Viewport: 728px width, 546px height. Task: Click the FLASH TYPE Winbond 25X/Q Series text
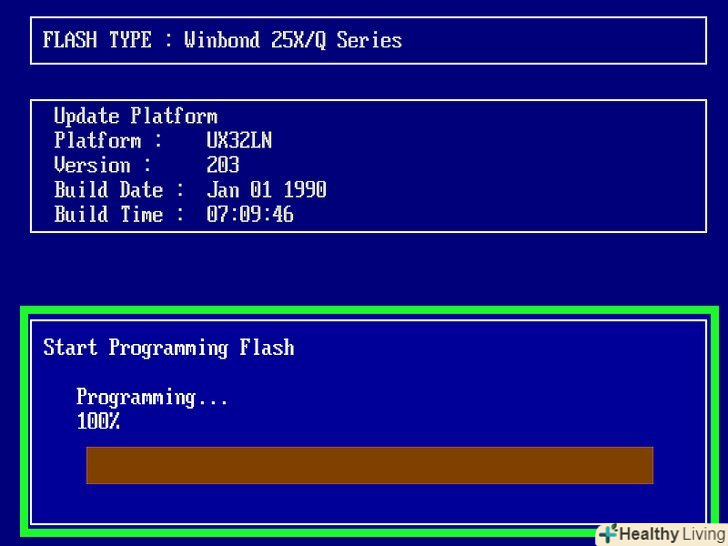[x=222, y=40]
